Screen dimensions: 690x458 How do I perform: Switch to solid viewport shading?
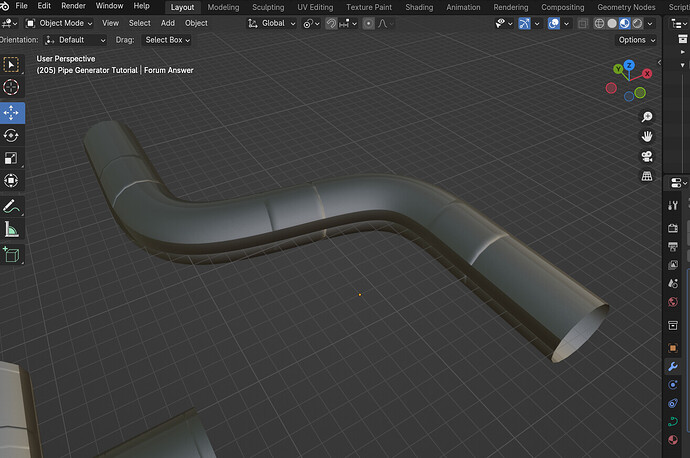[x=612, y=23]
